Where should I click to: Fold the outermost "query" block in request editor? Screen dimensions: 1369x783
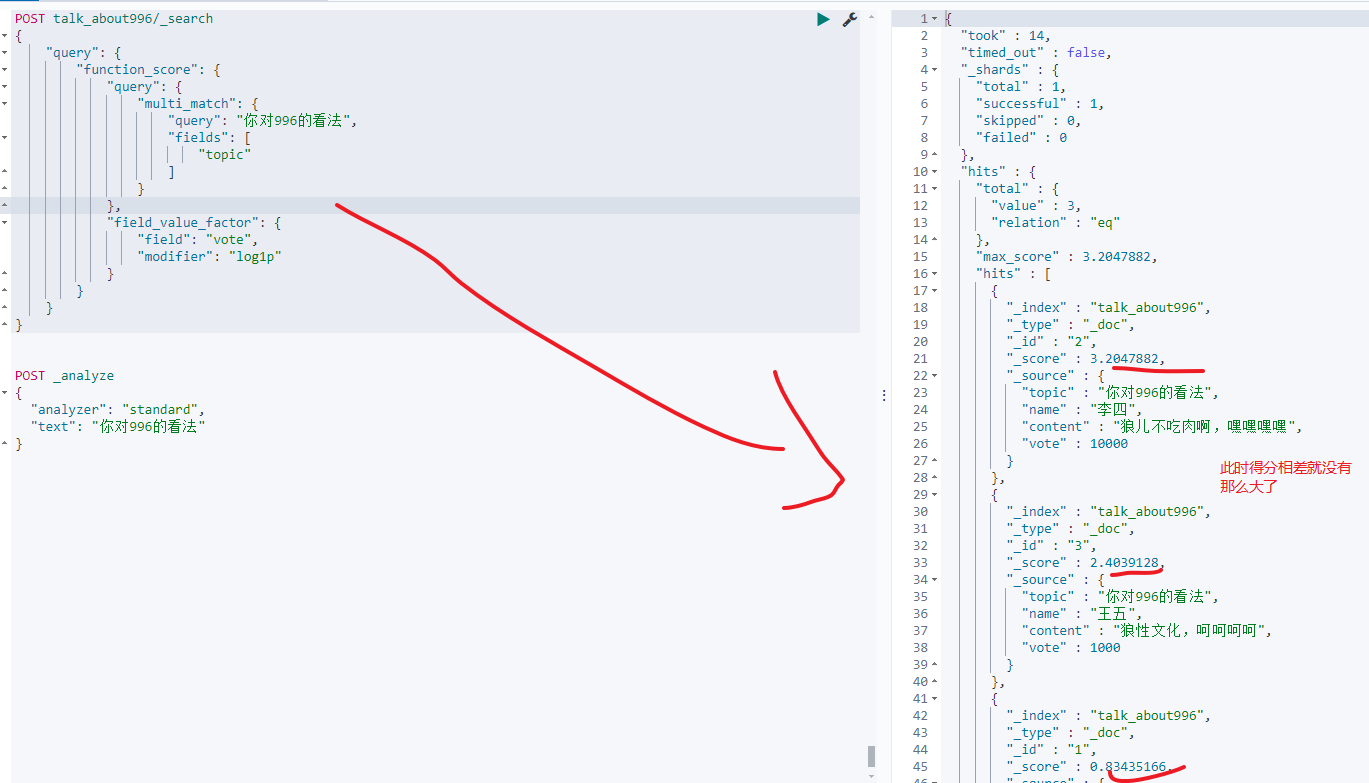coord(5,53)
